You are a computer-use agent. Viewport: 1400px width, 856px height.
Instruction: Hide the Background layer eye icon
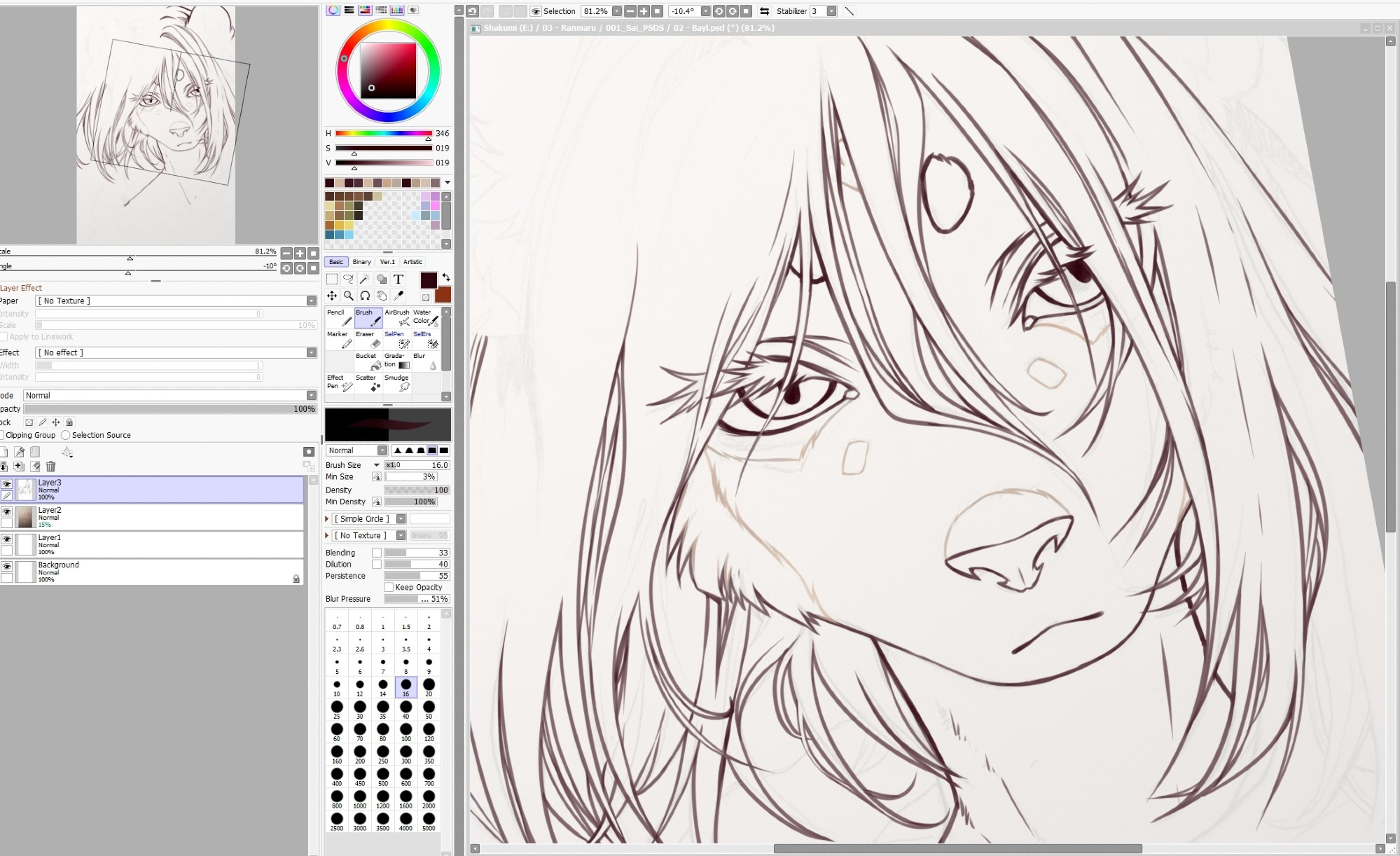point(7,566)
